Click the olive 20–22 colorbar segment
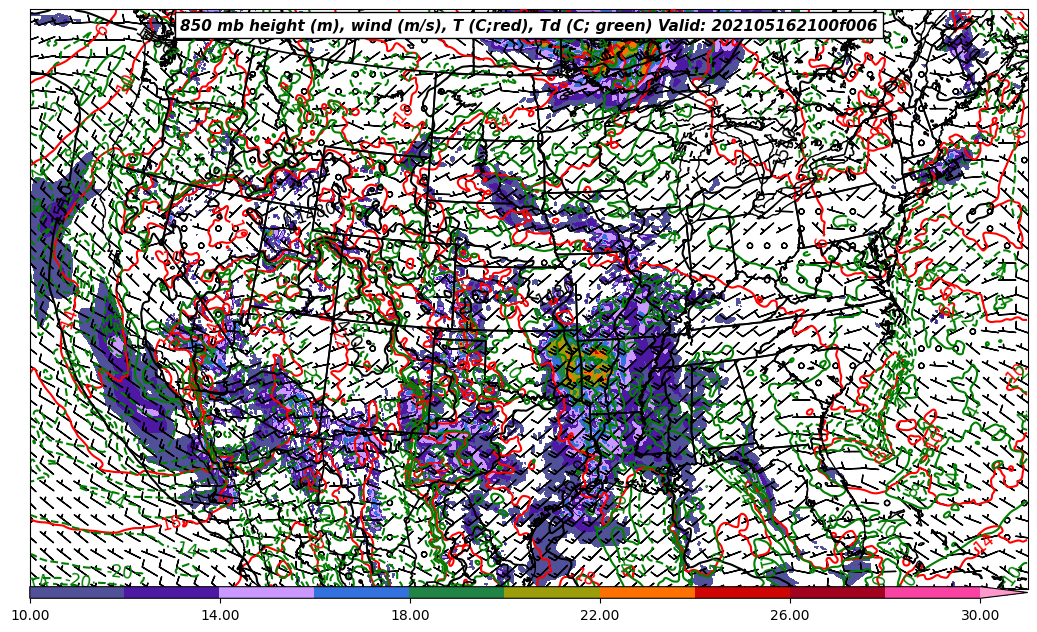1037x632 pixels. click(x=552, y=592)
